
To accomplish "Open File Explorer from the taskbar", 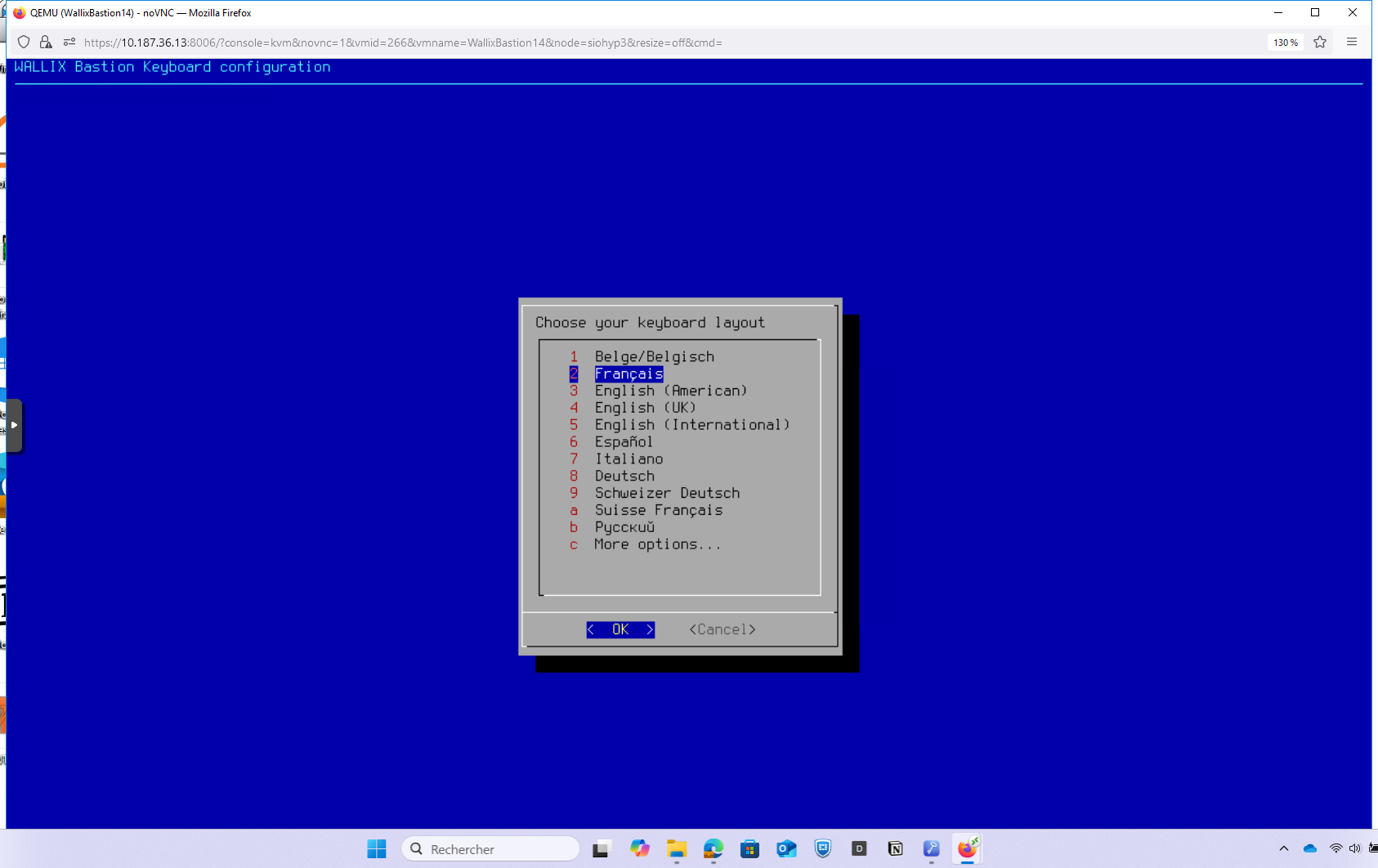I will pyautogui.click(x=676, y=849).
